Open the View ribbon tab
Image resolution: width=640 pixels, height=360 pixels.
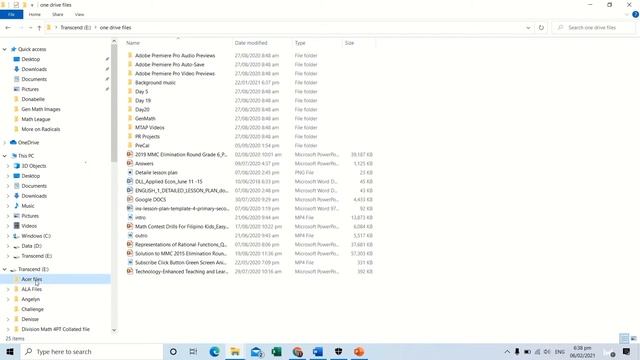pos(79,14)
